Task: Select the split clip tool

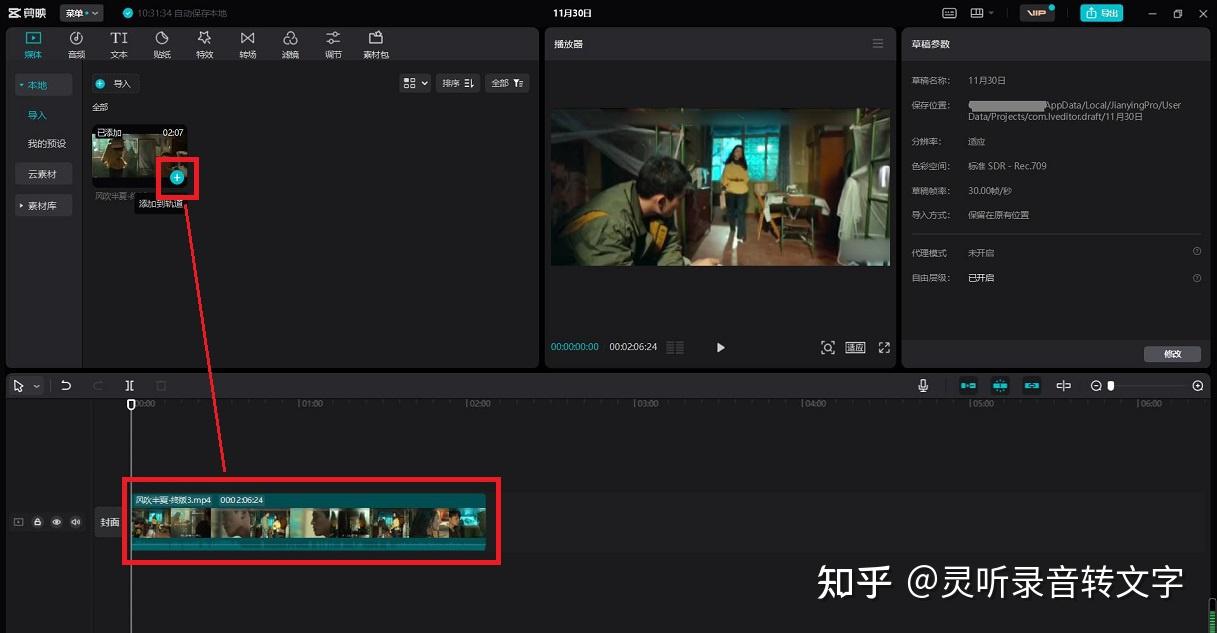Action: (130, 386)
